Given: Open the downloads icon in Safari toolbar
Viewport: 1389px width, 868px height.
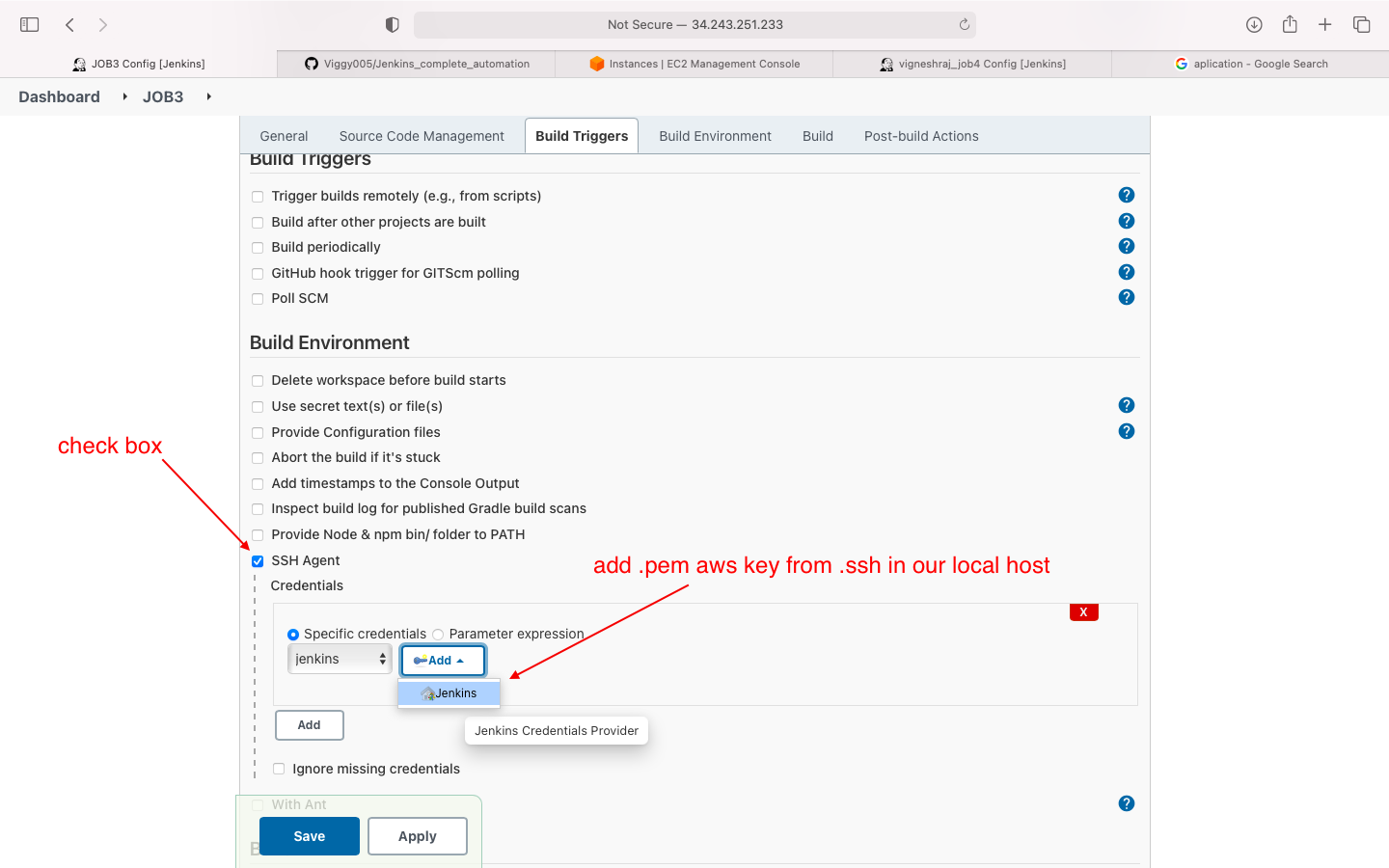Looking at the screenshot, I should pyautogui.click(x=1254, y=25).
